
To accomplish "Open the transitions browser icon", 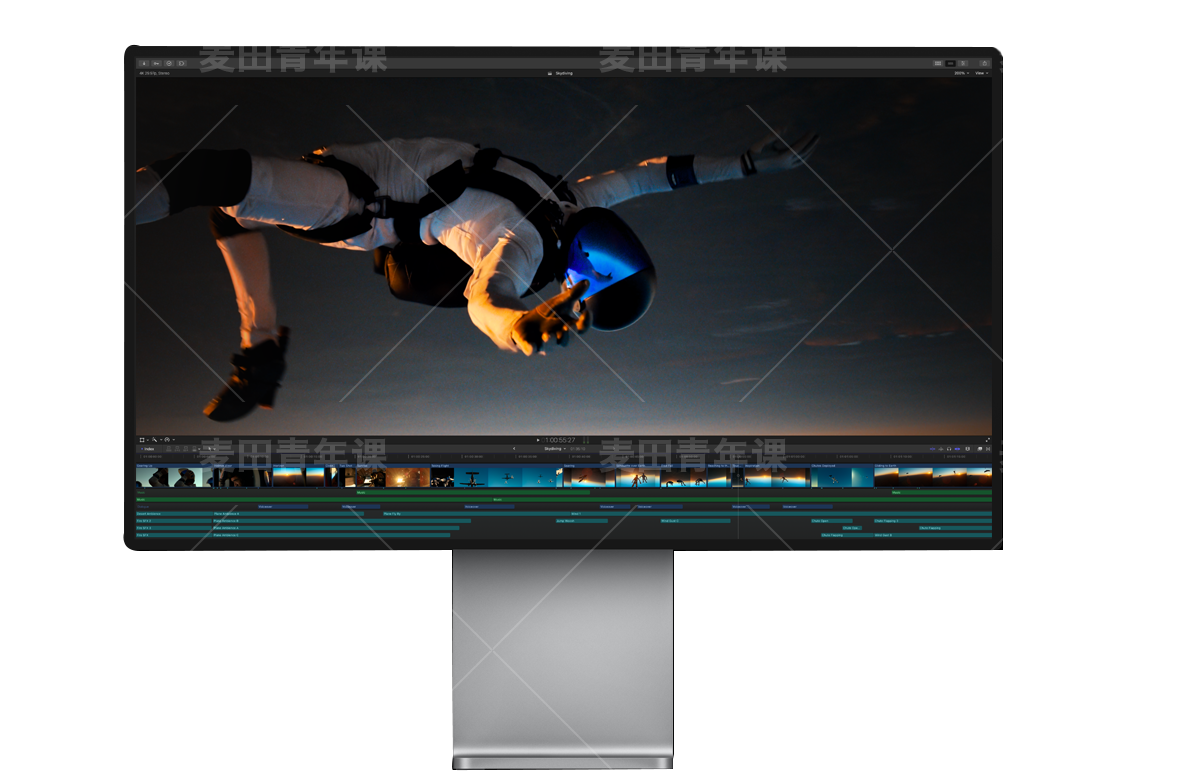I will pos(988,449).
